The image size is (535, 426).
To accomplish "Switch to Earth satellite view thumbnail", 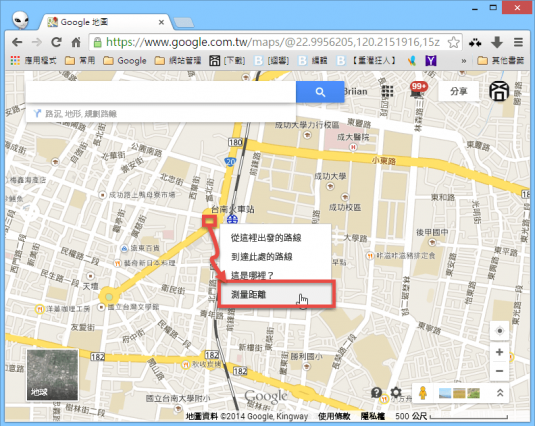I will click(53, 374).
